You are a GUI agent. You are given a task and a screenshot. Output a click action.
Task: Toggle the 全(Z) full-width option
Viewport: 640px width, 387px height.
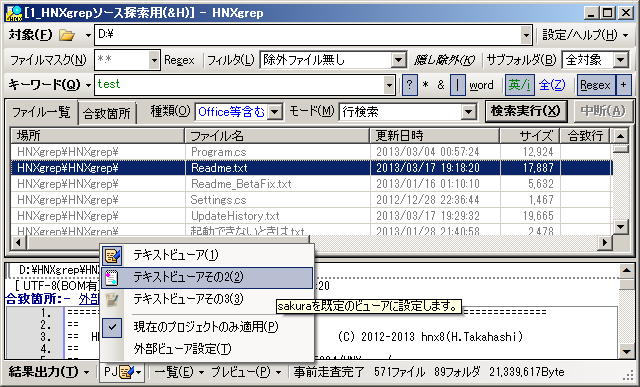[552, 85]
